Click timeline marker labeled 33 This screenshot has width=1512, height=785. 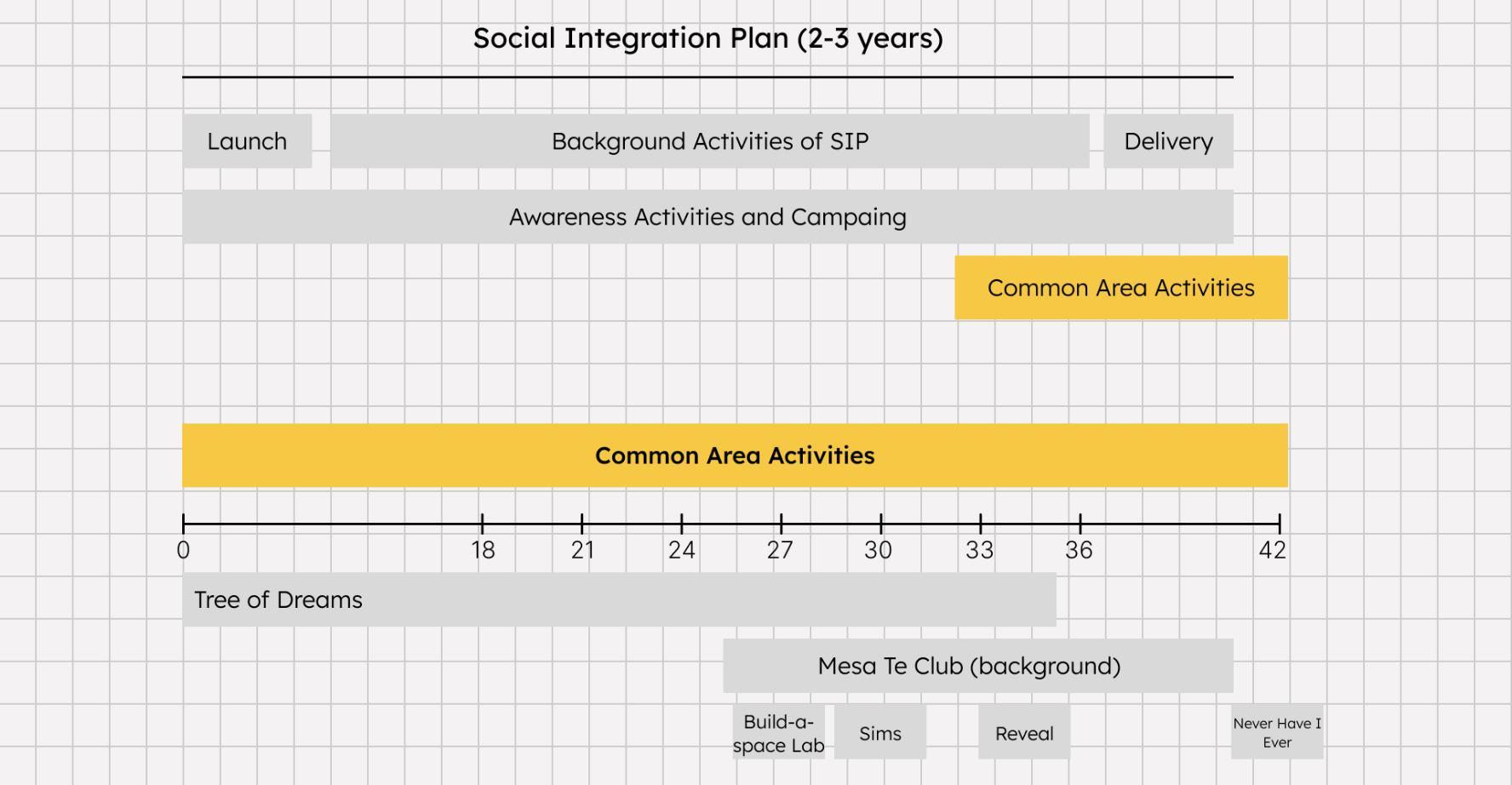click(980, 550)
